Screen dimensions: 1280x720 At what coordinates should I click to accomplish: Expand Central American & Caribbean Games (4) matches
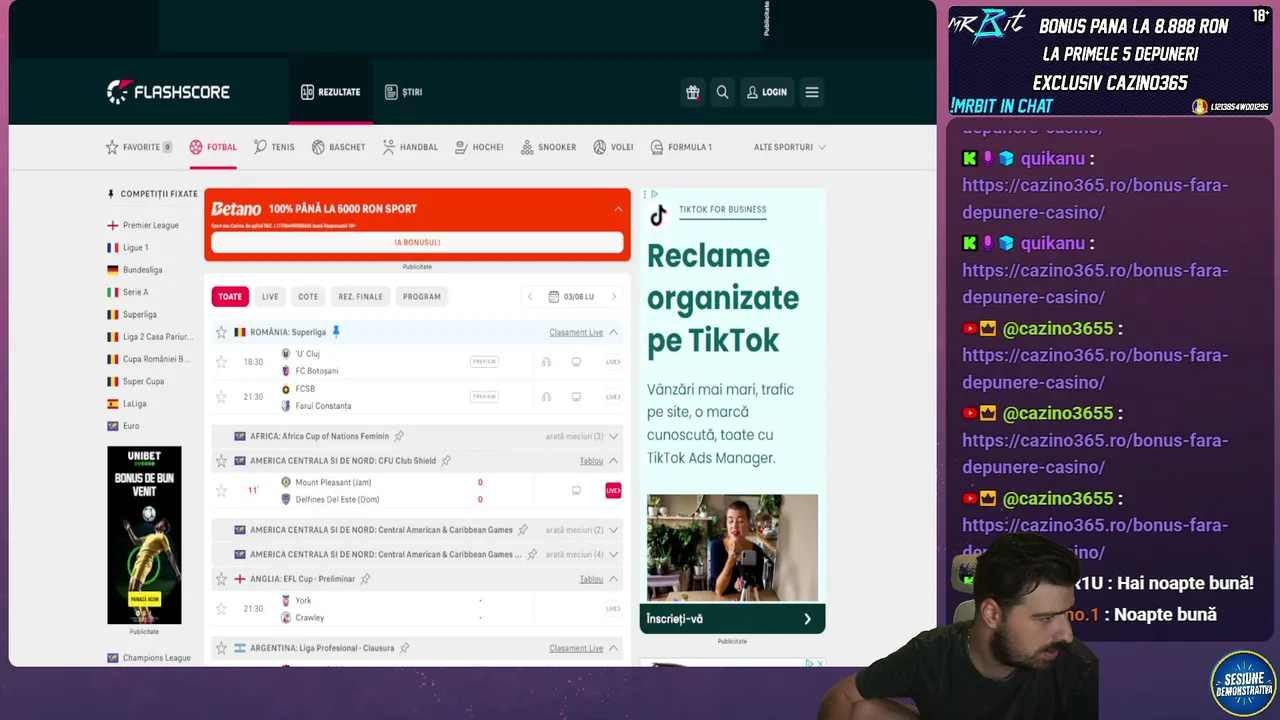(613, 554)
